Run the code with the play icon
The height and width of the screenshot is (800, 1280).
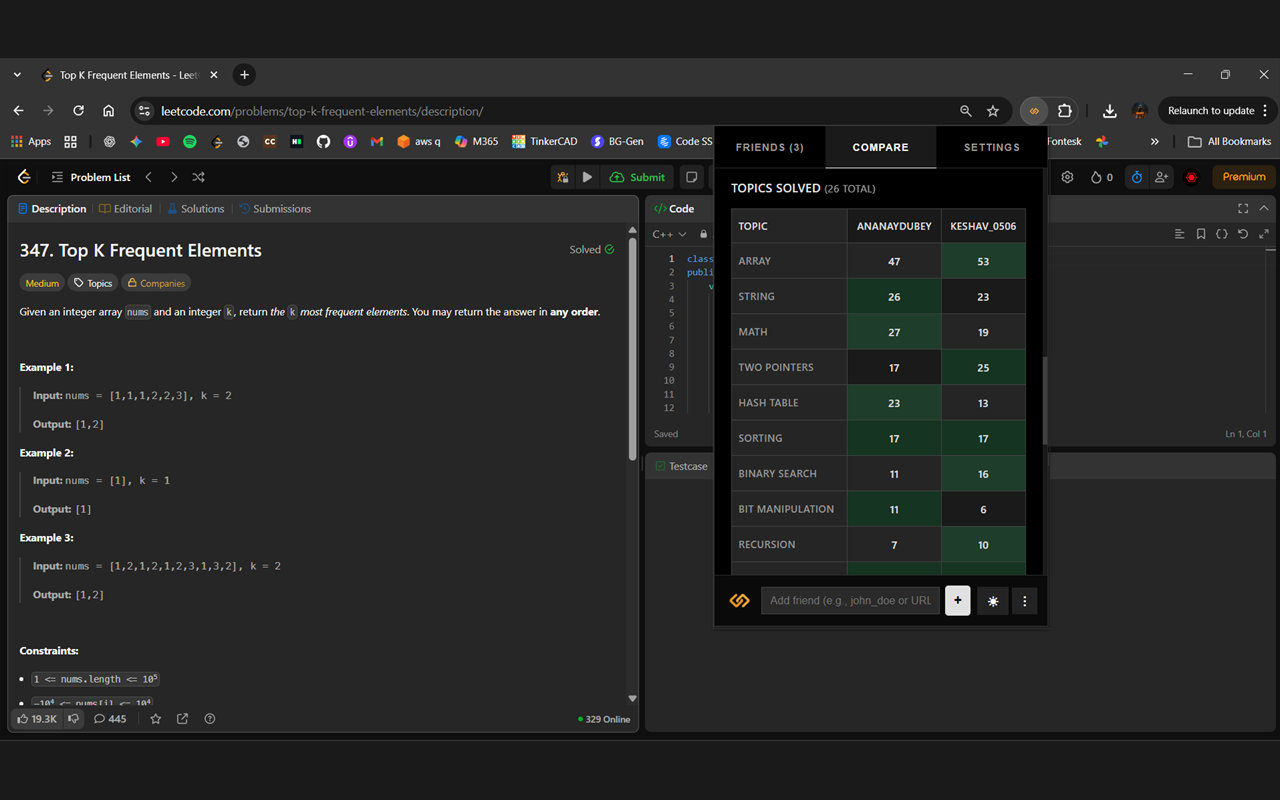click(x=587, y=177)
